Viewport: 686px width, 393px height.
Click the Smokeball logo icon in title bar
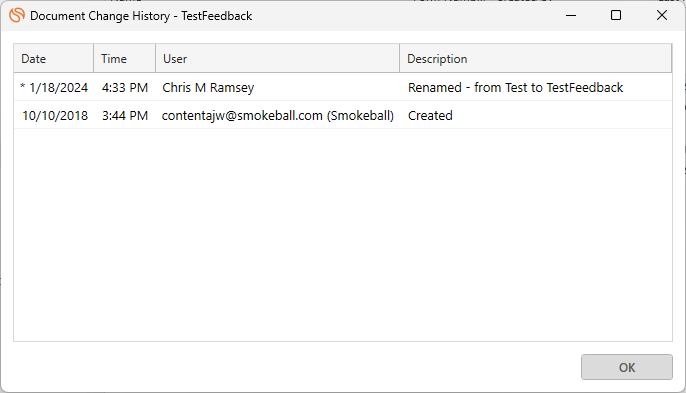[17, 15]
